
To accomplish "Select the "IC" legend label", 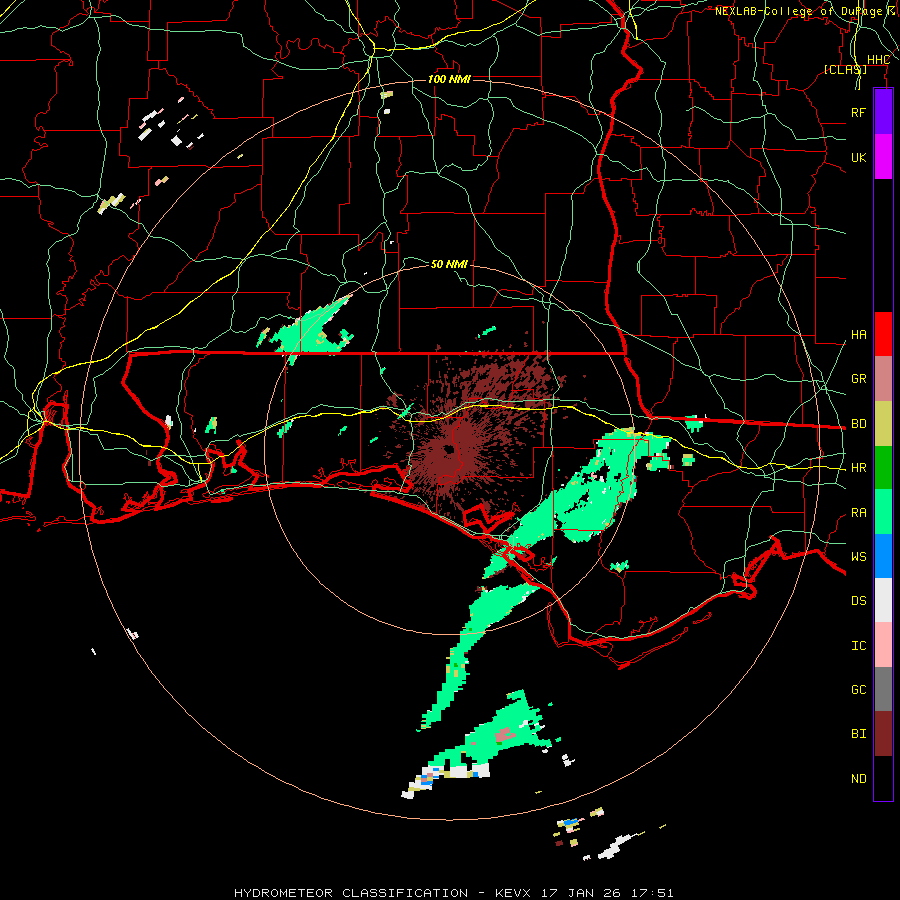I will (858, 646).
